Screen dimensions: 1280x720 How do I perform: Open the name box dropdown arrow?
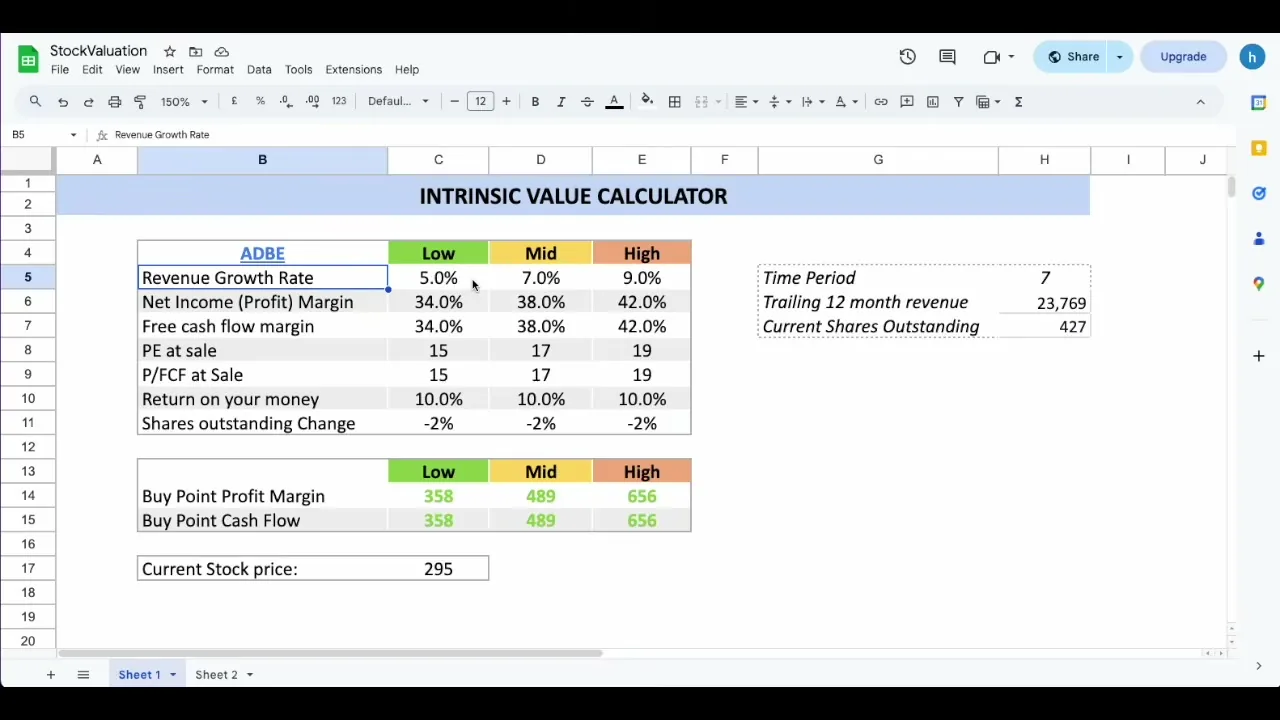pyautogui.click(x=73, y=135)
